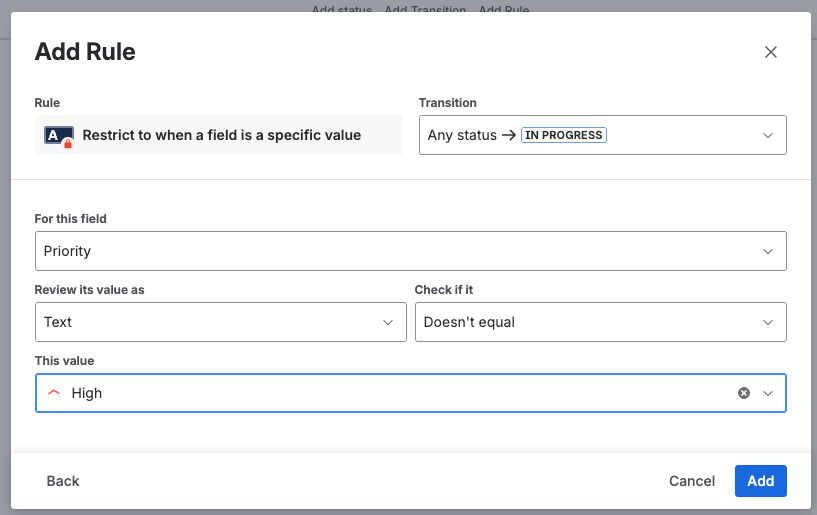Click the Doesn't equal chevron arrow
Screen dimensions: 817x515
(x=768, y=322)
